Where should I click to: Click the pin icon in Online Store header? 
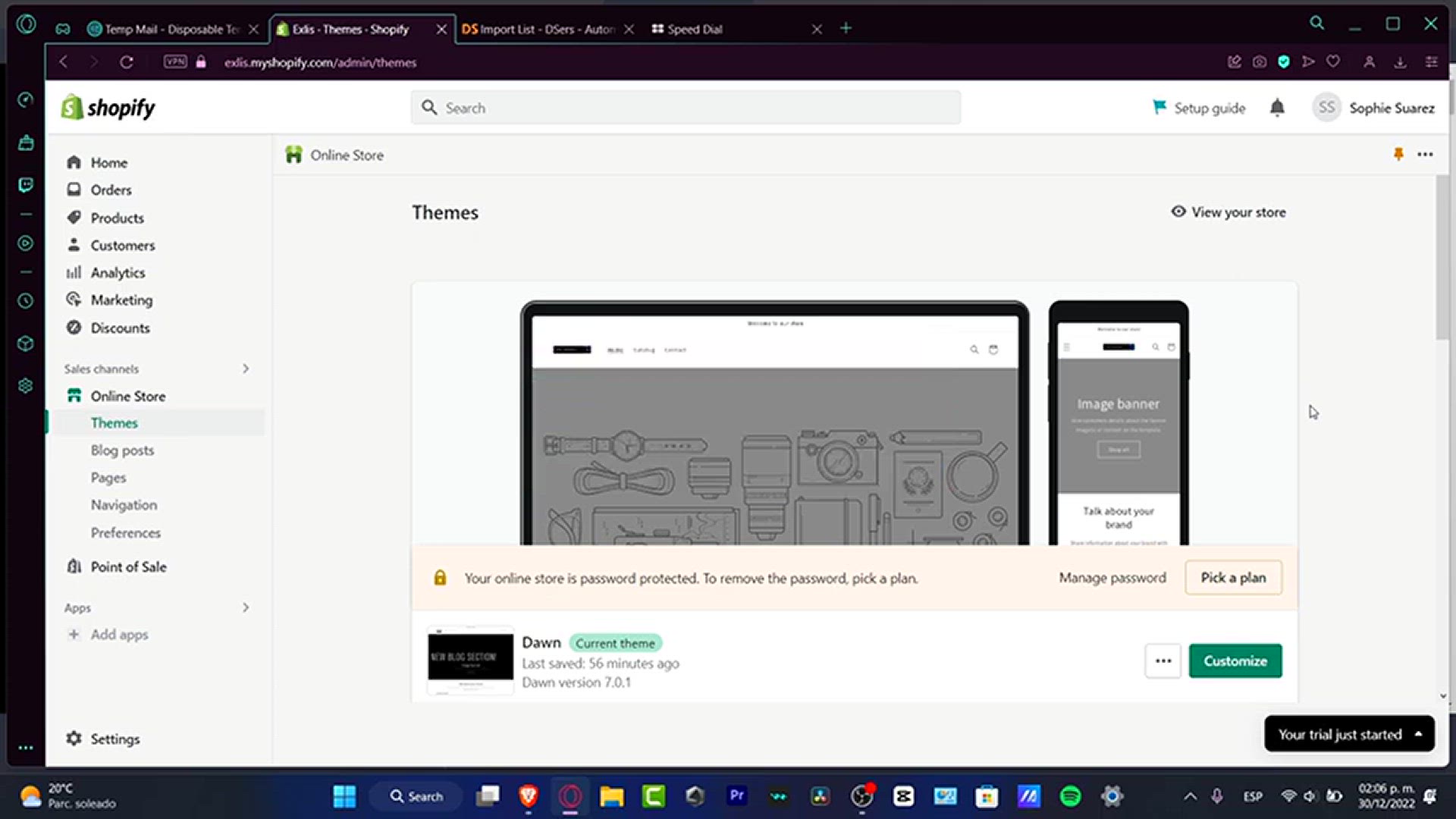tap(1398, 155)
